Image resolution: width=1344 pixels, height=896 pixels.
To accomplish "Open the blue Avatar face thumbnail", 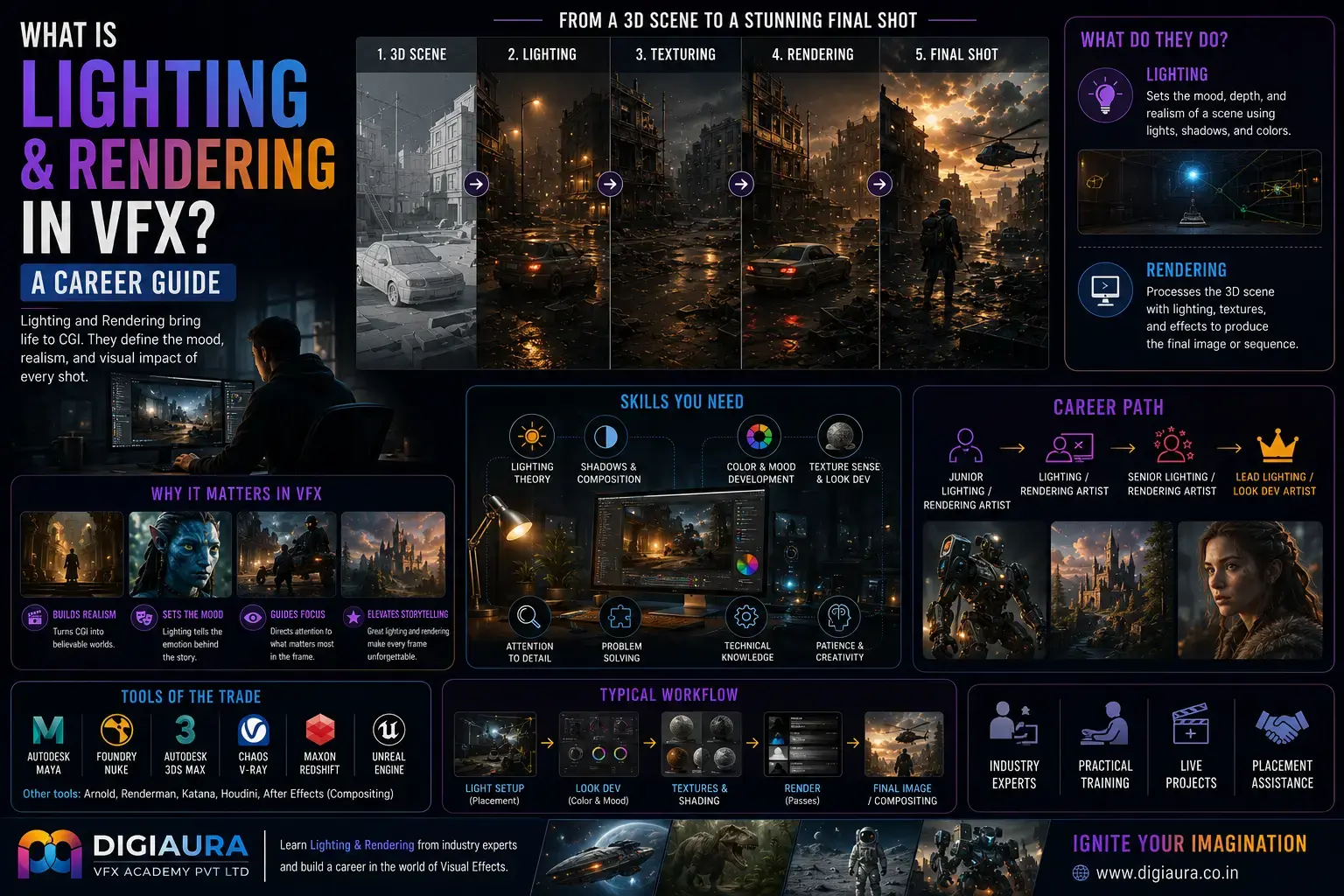I will 180,555.
